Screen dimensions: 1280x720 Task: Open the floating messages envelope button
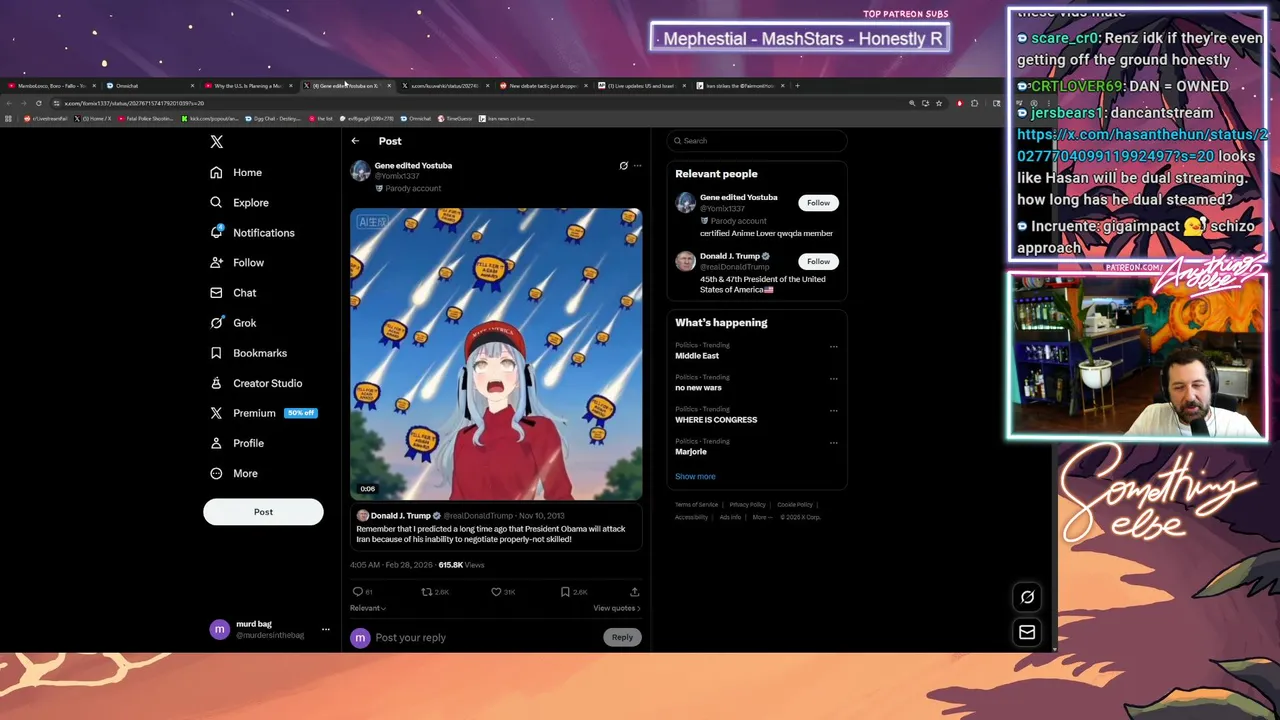point(1027,632)
